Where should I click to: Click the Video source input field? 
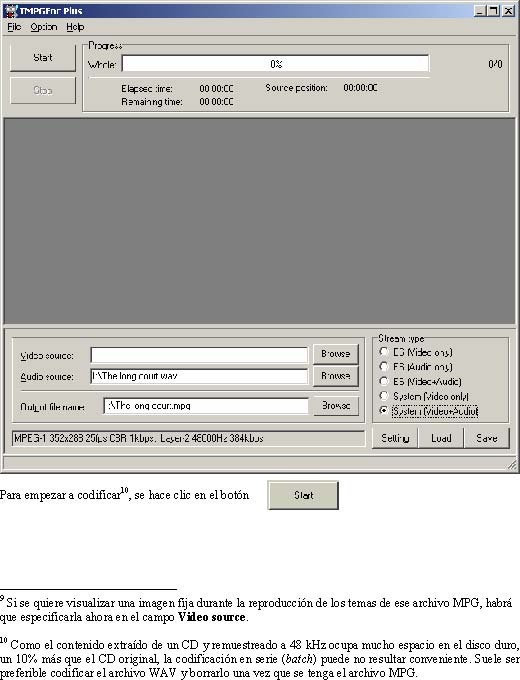coord(199,355)
